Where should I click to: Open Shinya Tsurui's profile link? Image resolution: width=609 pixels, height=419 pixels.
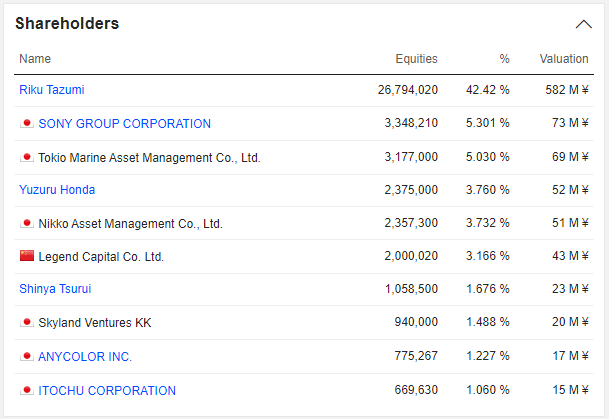[x=55, y=290]
